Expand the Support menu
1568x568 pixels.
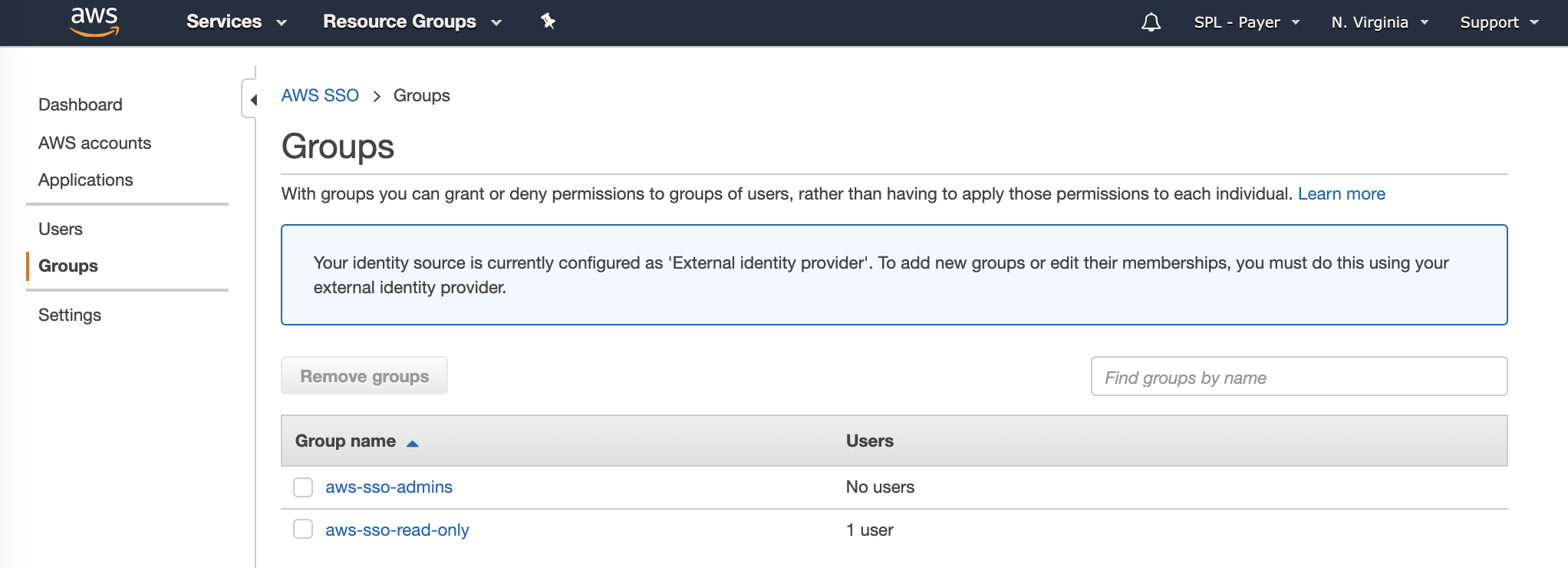tap(1499, 22)
